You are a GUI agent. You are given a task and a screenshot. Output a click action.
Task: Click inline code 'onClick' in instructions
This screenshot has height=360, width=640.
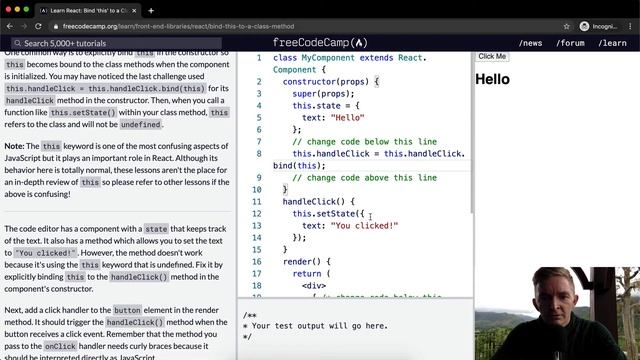(60, 347)
